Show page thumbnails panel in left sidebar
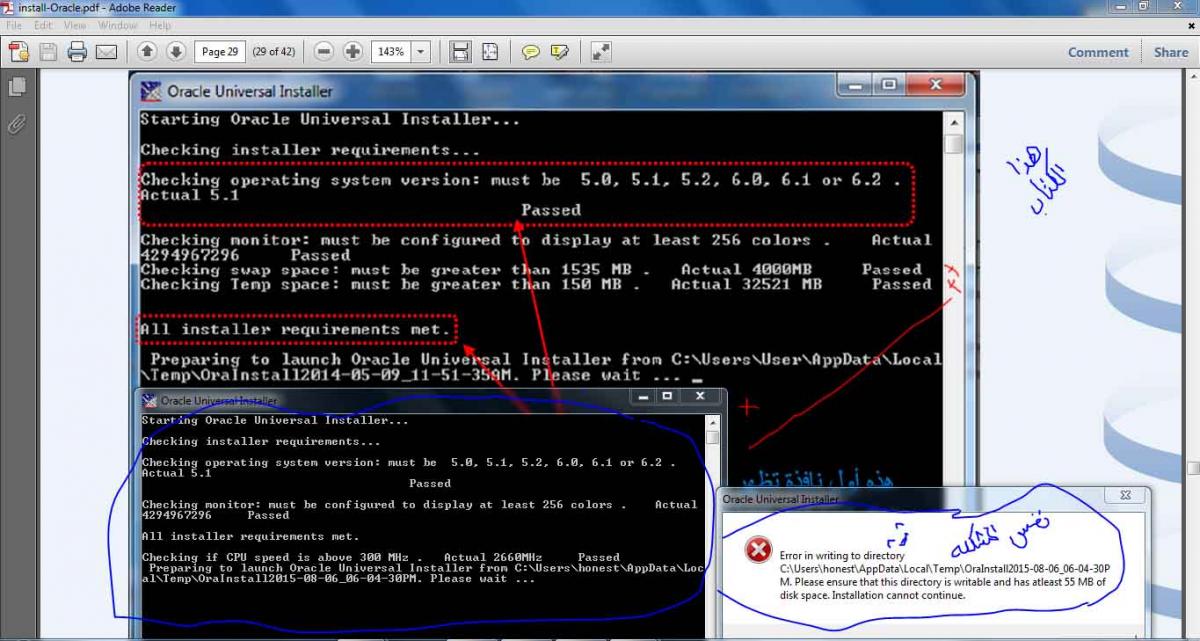The width and height of the screenshot is (1200, 641). pyautogui.click(x=17, y=88)
